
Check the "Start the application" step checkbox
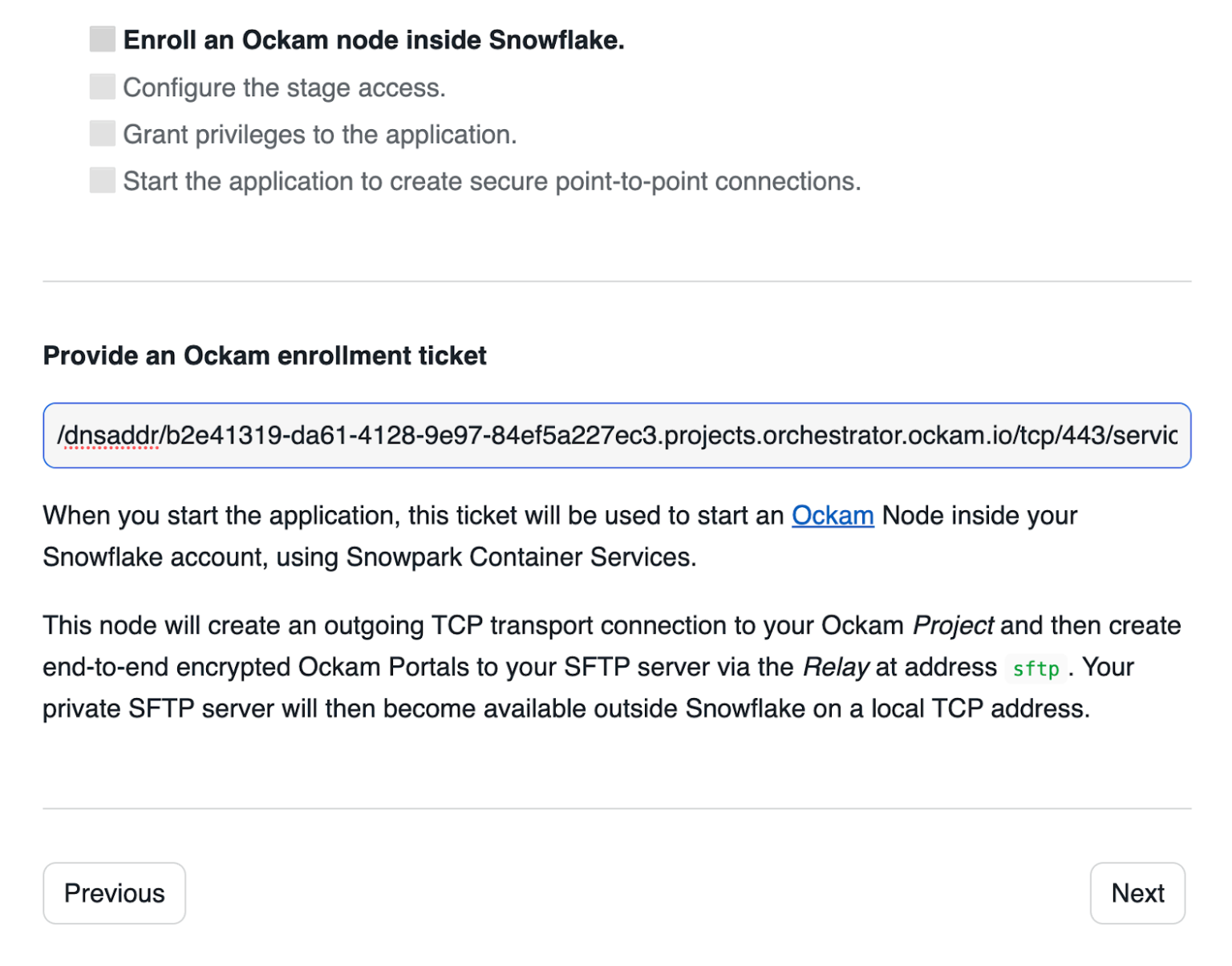[101, 180]
